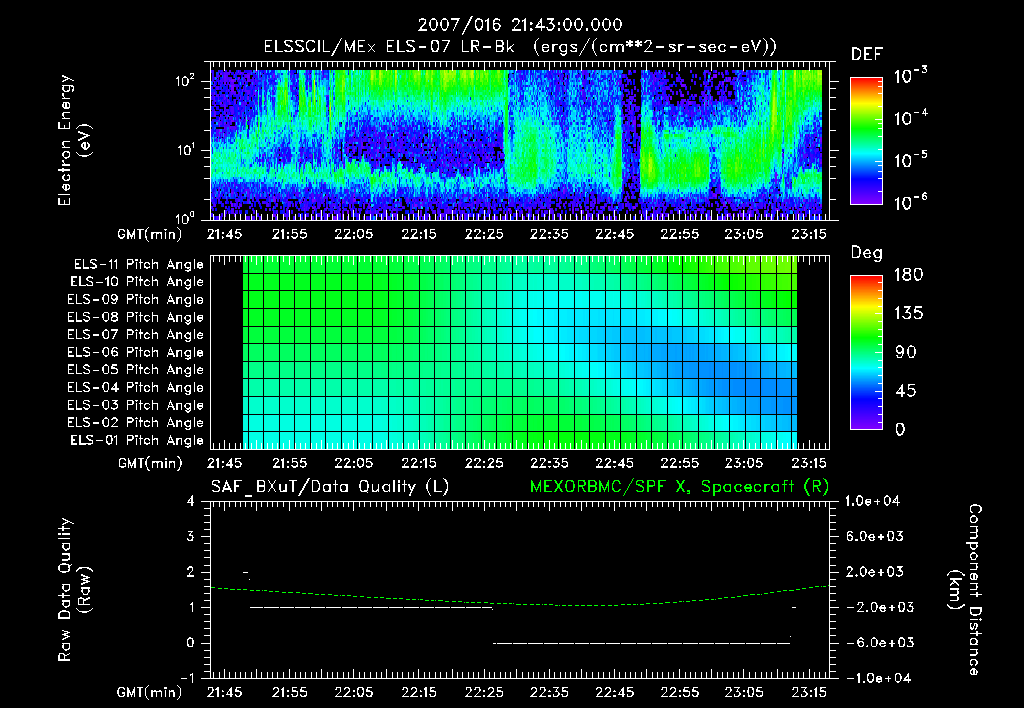
Task: Click the white data quality line at level 1
Action: [371, 607]
